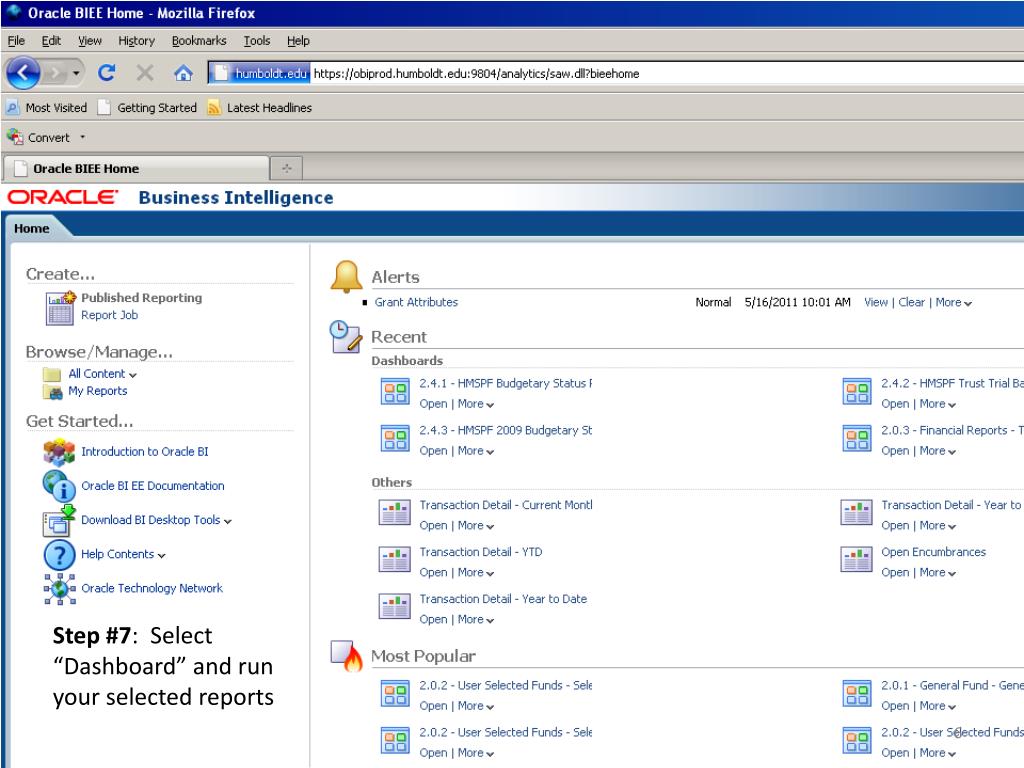Open the Oracle BI EE Documentation link

(x=153, y=486)
